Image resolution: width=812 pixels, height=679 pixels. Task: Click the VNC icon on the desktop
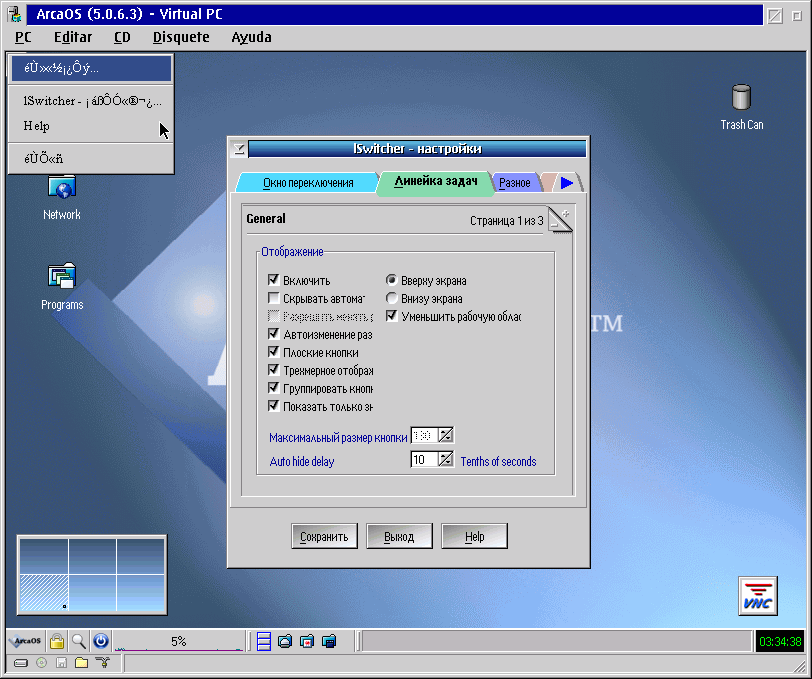[x=758, y=596]
